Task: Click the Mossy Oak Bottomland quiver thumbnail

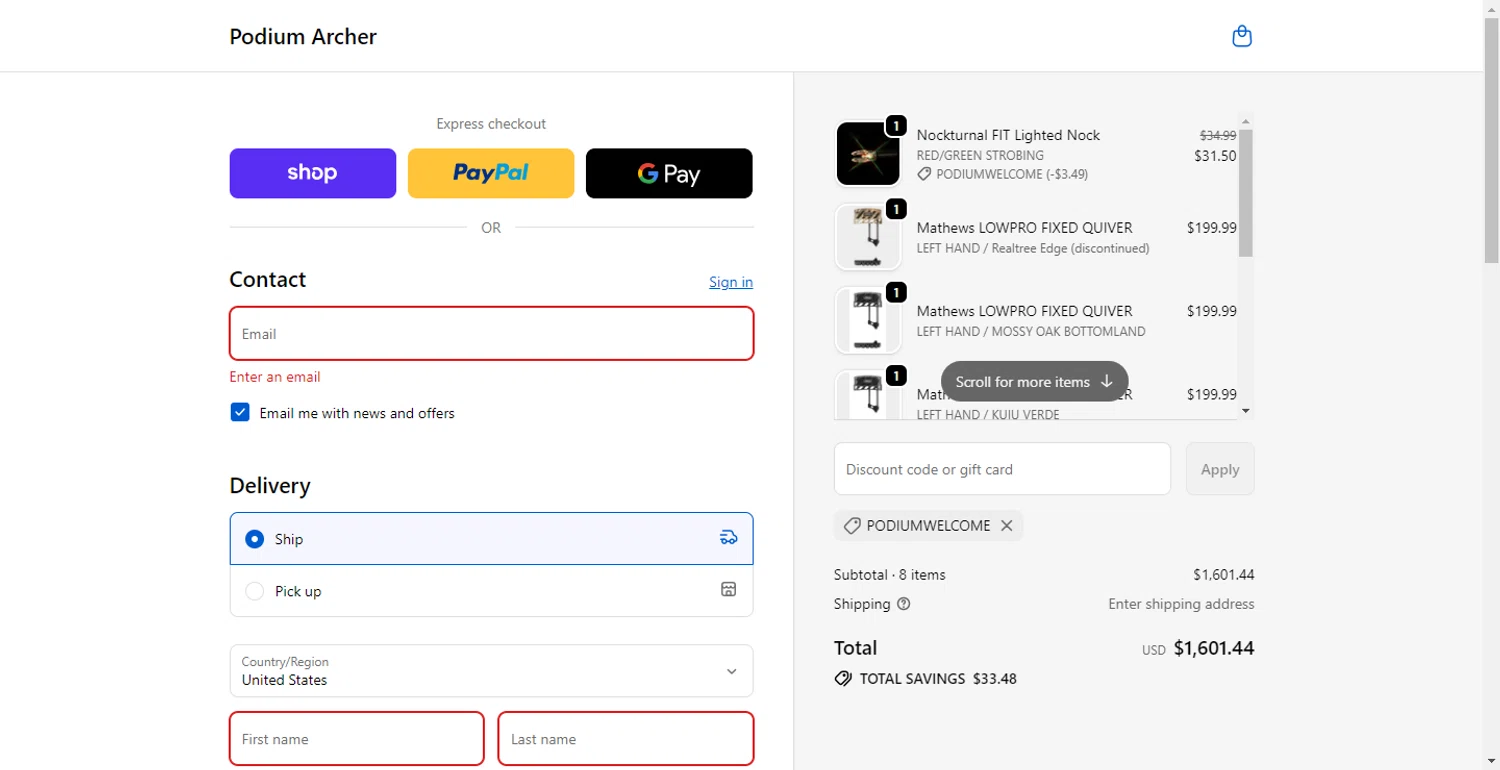Action: 868,320
